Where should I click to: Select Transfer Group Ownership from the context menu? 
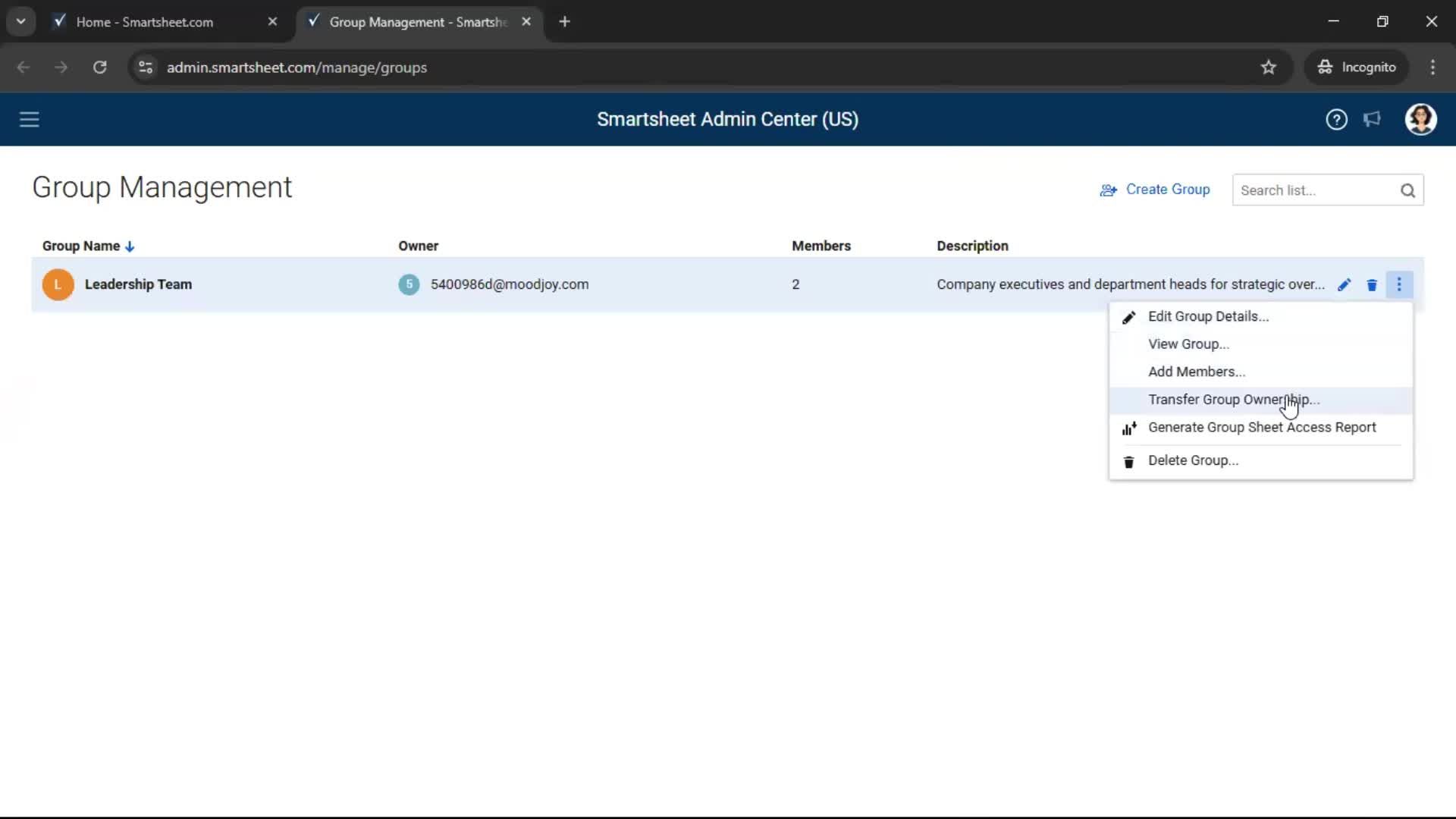point(1235,400)
